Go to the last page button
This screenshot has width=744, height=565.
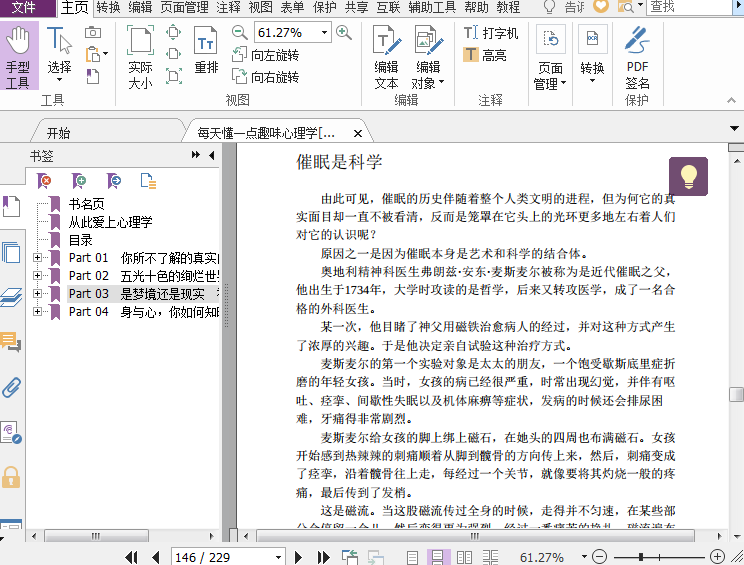pyautogui.click(x=323, y=557)
